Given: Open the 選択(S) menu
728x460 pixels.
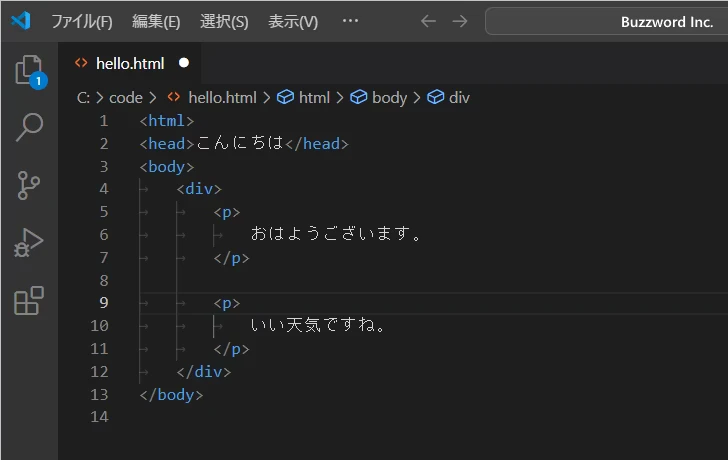Looking at the screenshot, I should click(x=224, y=21).
